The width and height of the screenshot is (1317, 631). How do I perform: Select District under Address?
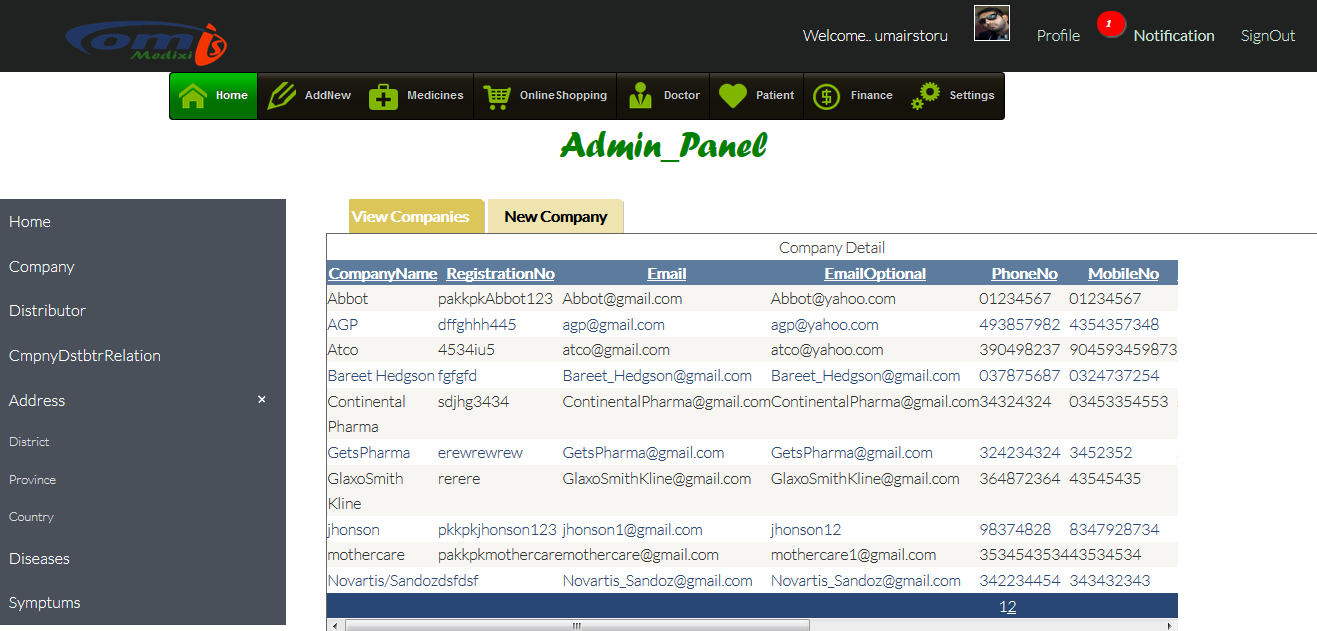29,442
